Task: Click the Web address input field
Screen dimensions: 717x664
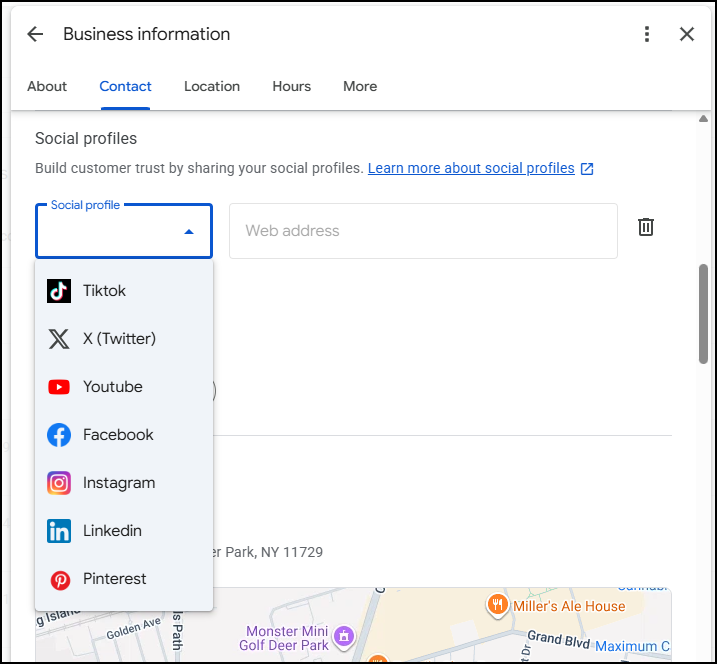Action: (423, 231)
